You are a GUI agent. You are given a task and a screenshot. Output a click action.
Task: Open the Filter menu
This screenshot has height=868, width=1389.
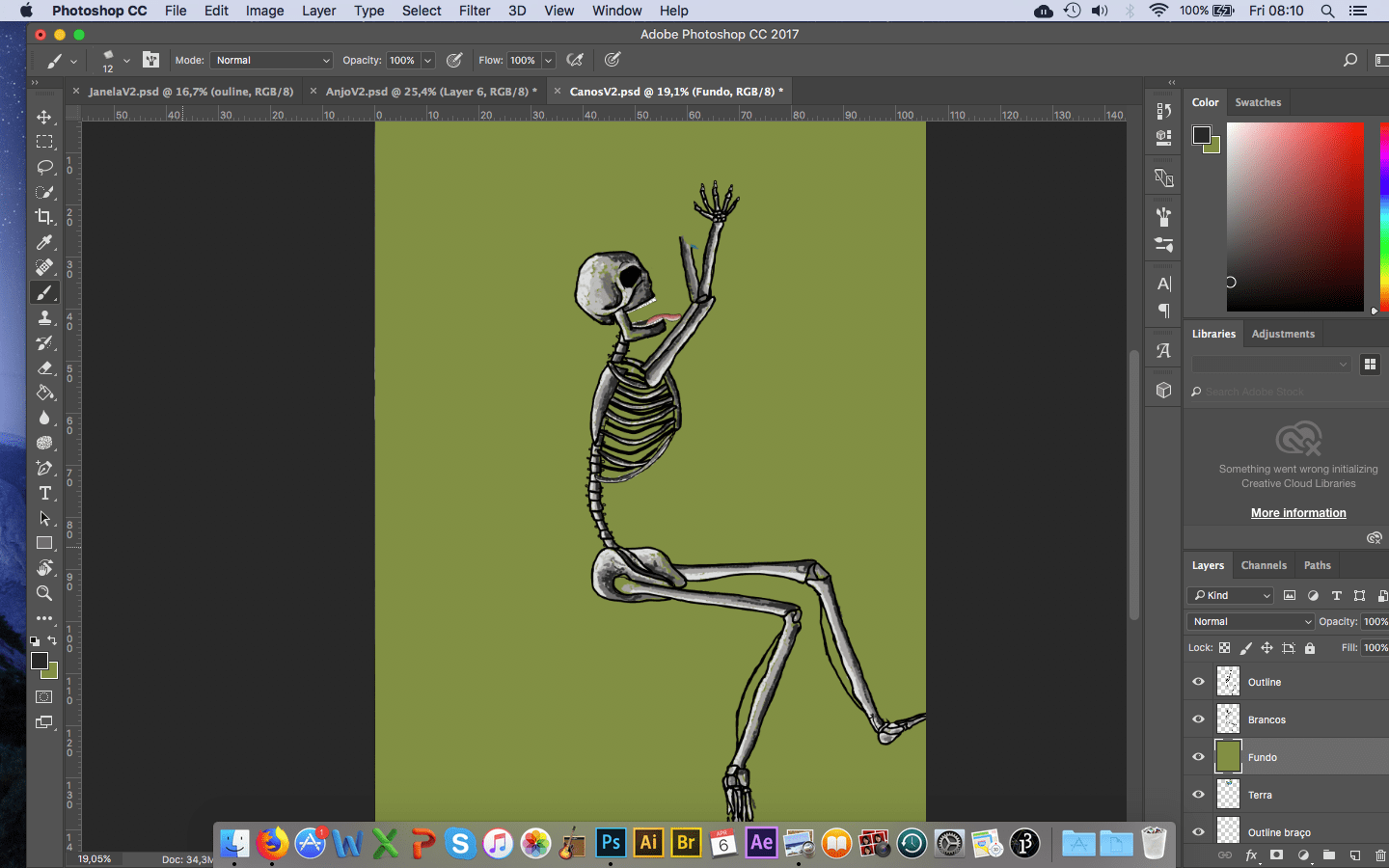pyautogui.click(x=474, y=11)
